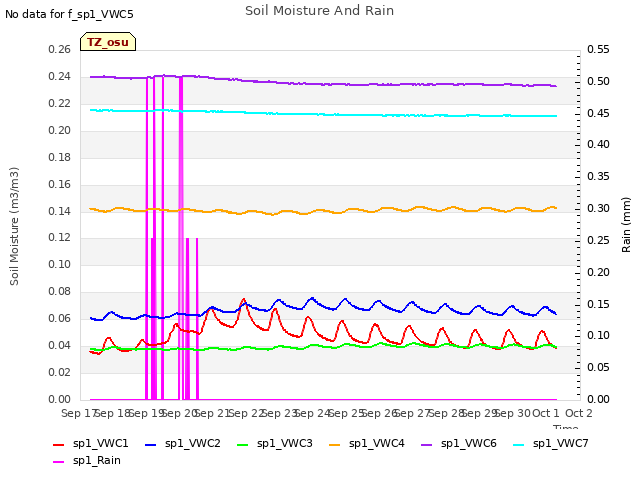
Task: Click the red sp1_VWC1 legend color marker
Action: click(x=59, y=444)
